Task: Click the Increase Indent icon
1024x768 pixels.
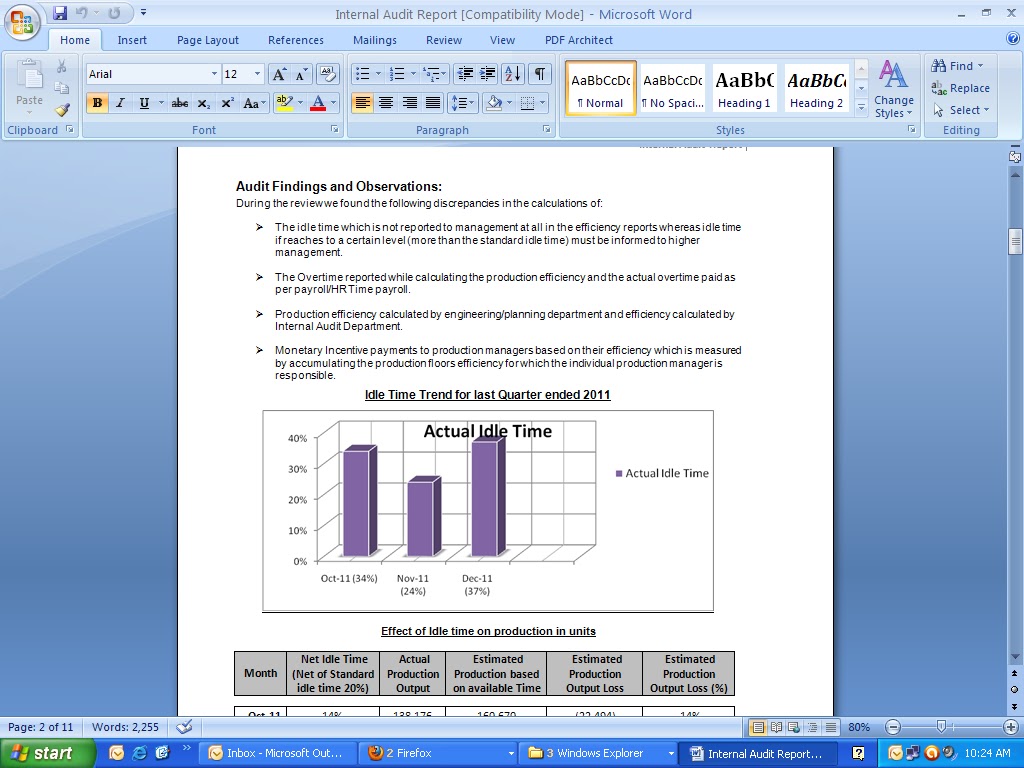Action: 487,74
